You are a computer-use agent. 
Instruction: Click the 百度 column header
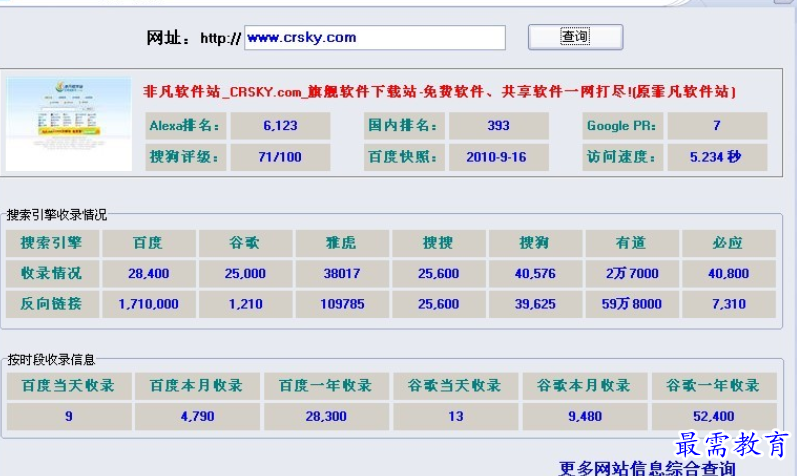pos(148,243)
